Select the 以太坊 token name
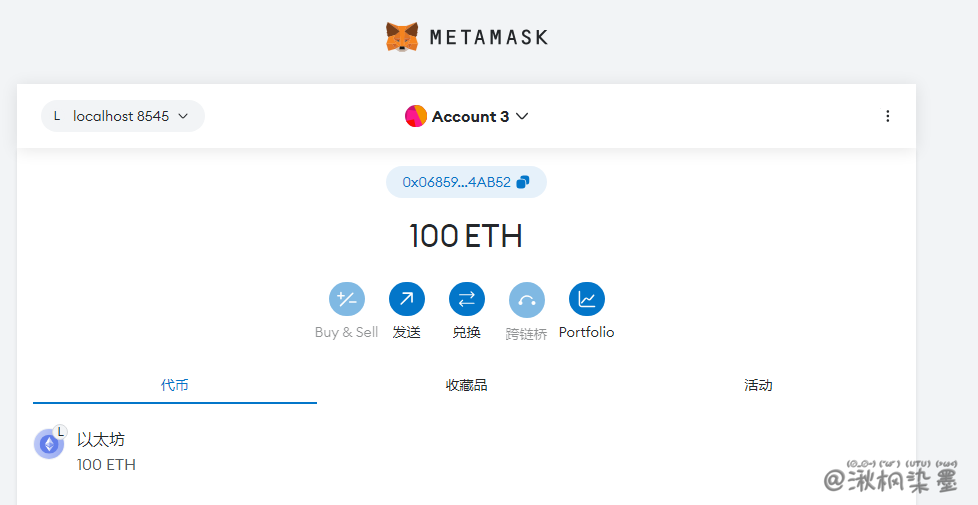Viewport: 978px width, 505px height. [101, 439]
